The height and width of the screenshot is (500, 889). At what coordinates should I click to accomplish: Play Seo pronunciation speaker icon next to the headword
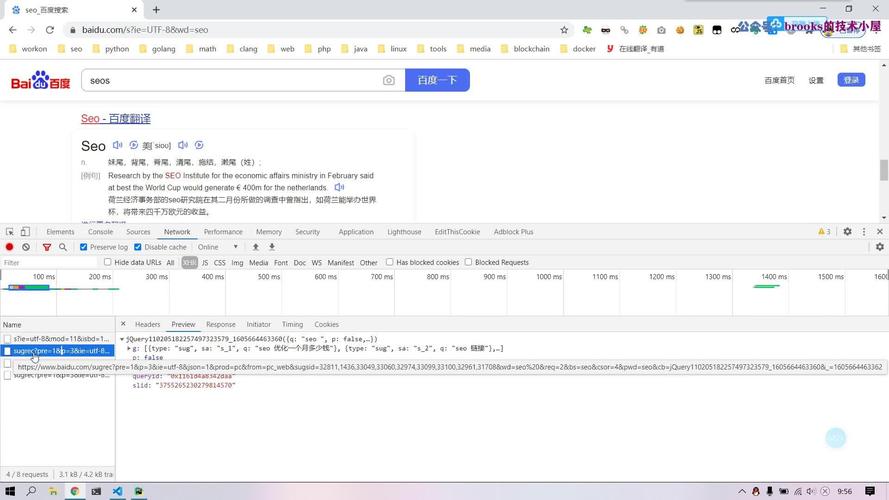click(x=117, y=145)
